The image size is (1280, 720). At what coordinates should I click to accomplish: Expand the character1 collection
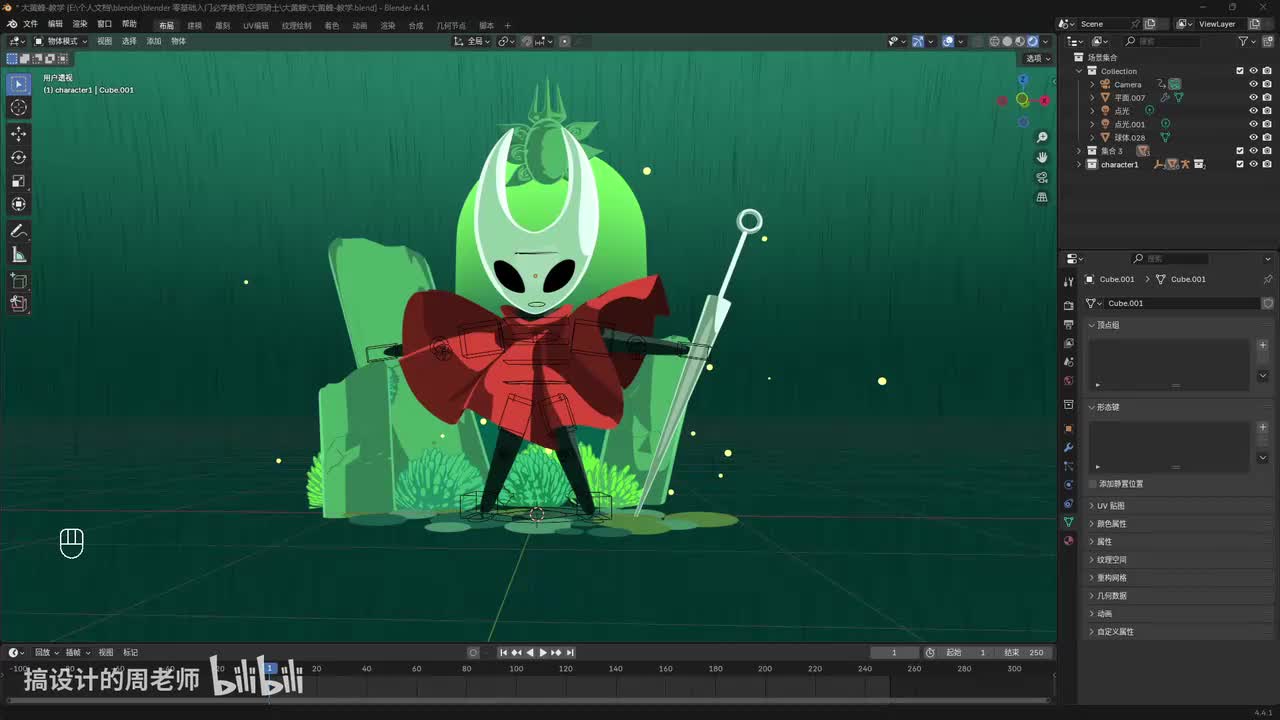(x=1079, y=164)
